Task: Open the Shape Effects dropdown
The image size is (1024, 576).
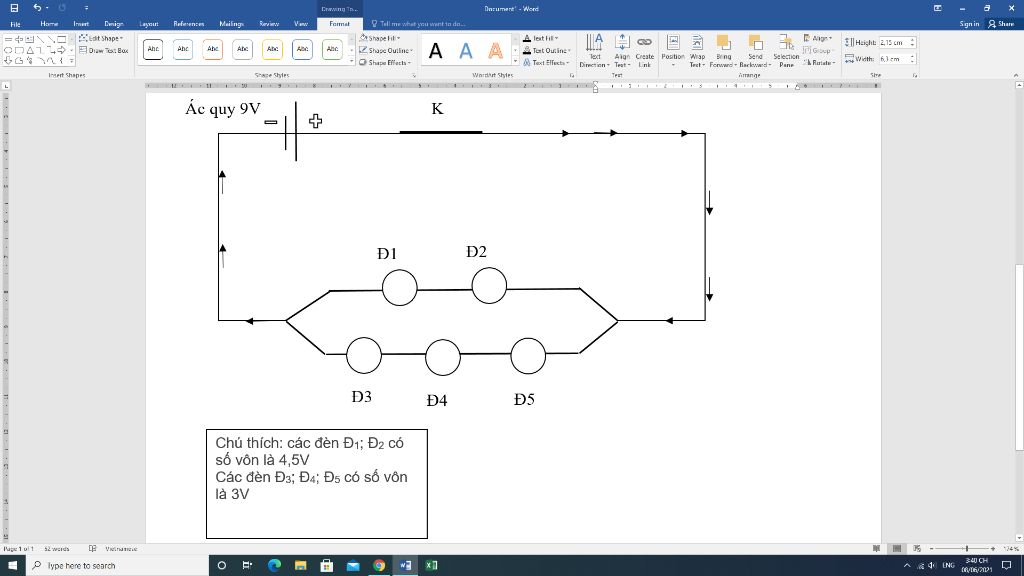Action: [385, 63]
